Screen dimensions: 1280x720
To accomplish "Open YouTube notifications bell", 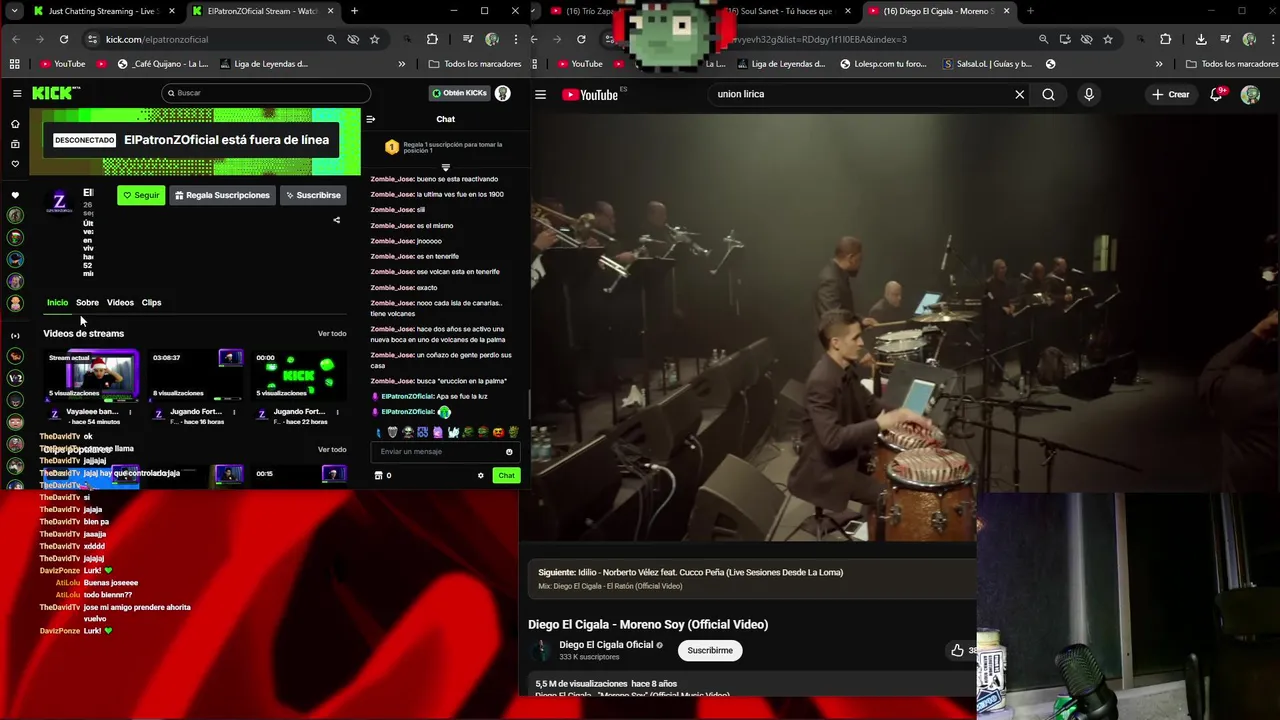I will [1217, 95].
